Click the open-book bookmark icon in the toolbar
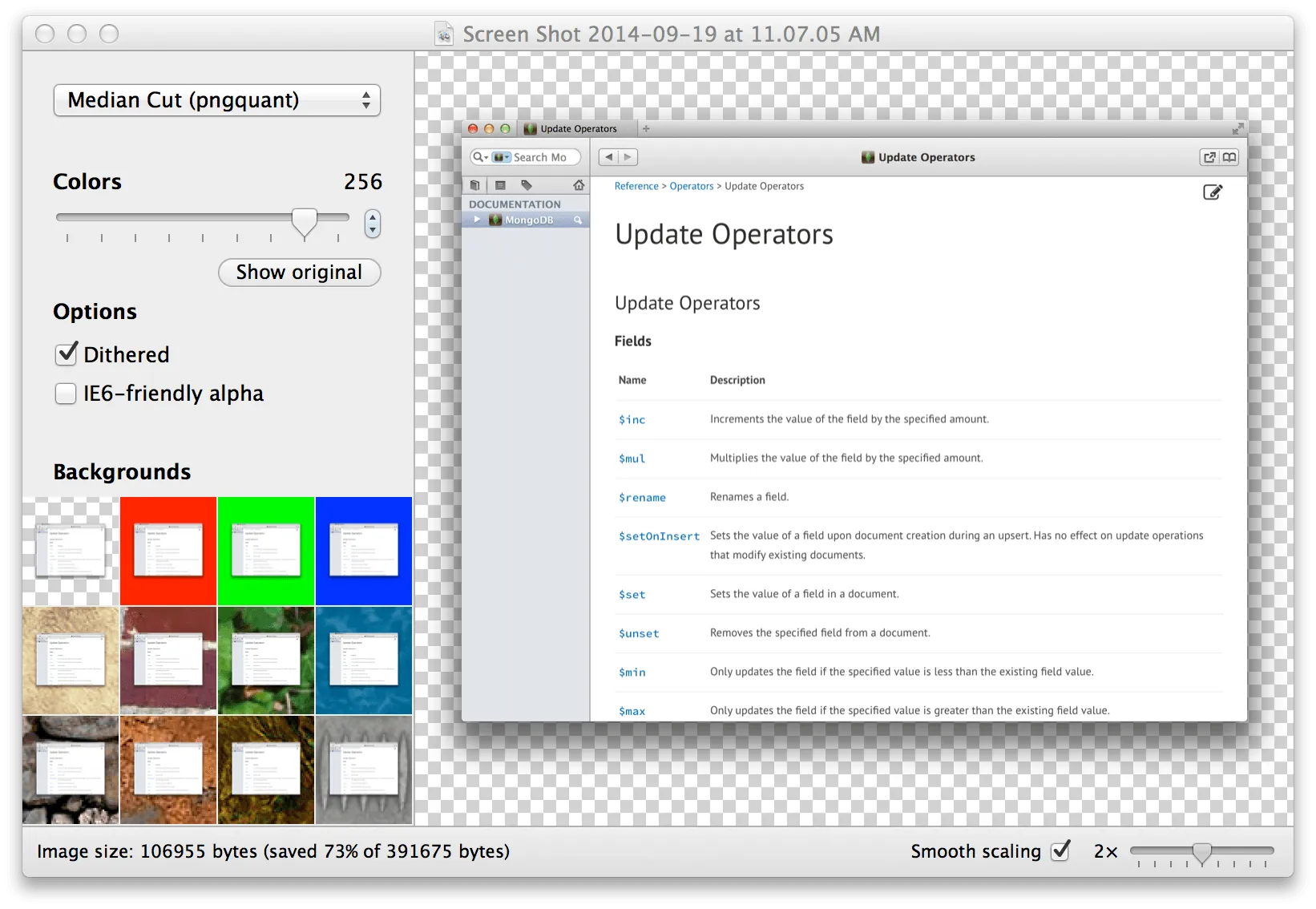 click(x=1229, y=157)
